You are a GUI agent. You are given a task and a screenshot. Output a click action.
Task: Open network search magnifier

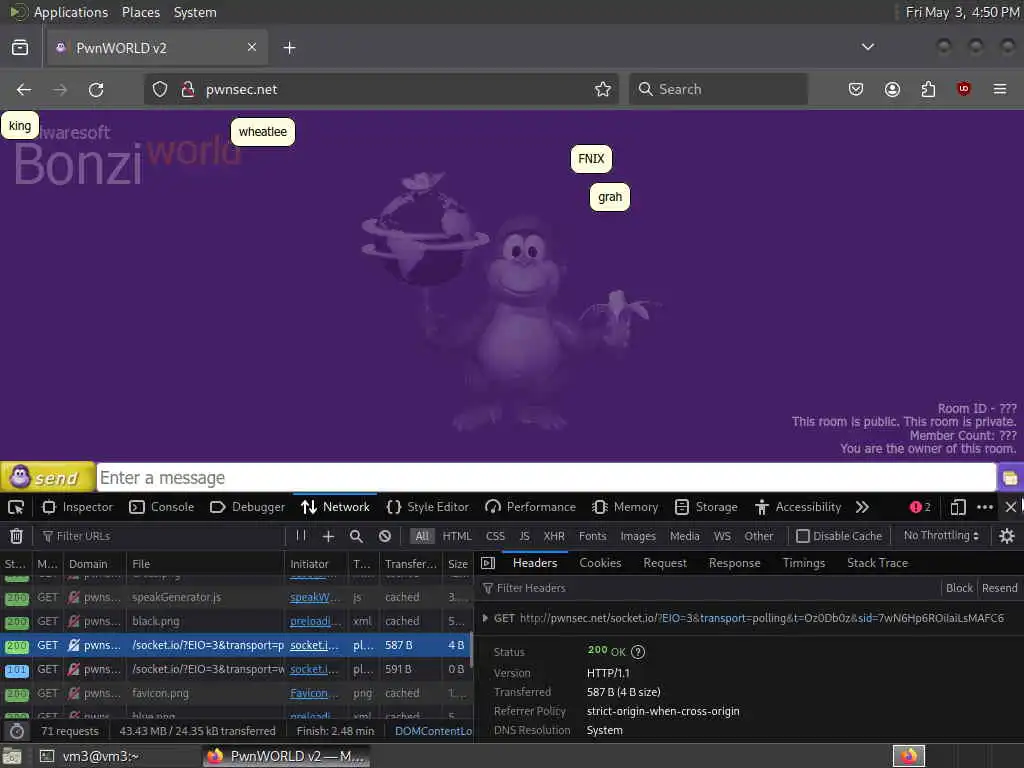point(357,536)
